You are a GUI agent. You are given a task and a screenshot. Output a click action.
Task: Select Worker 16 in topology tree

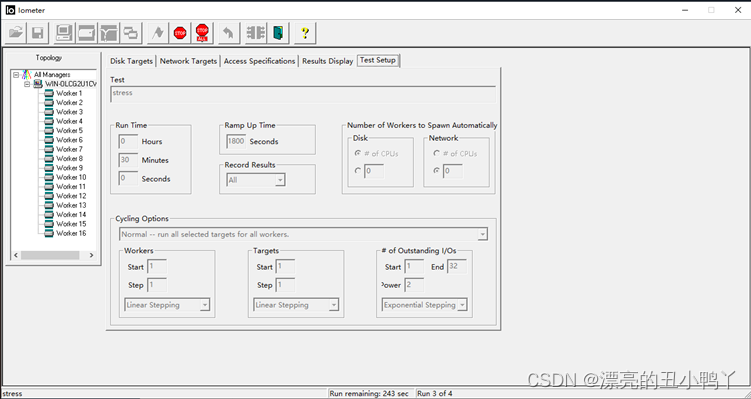(x=71, y=233)
